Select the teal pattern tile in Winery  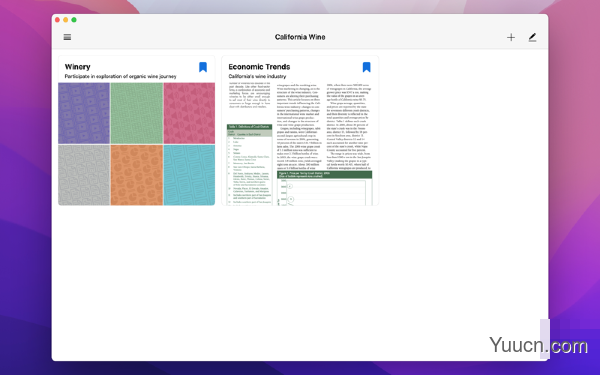pos(189,175)
